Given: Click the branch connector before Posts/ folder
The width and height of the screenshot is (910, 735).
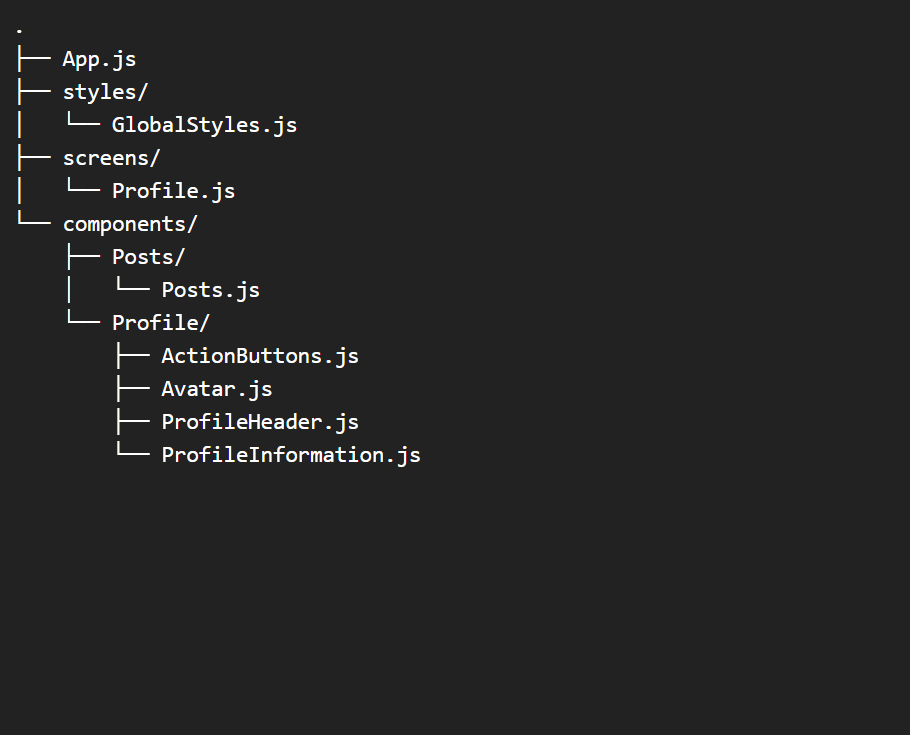Looking at the screenshot, I should coord(83,257).
